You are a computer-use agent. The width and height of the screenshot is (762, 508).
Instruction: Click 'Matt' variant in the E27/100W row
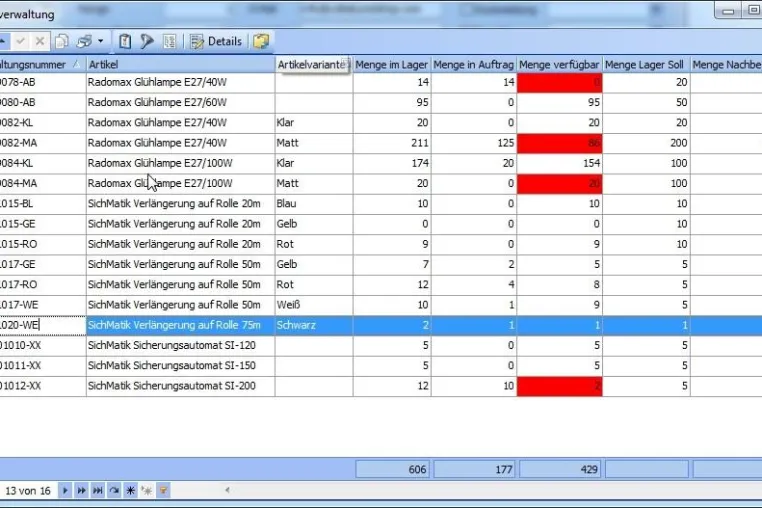pyautogui.click(x=314, y=183)
